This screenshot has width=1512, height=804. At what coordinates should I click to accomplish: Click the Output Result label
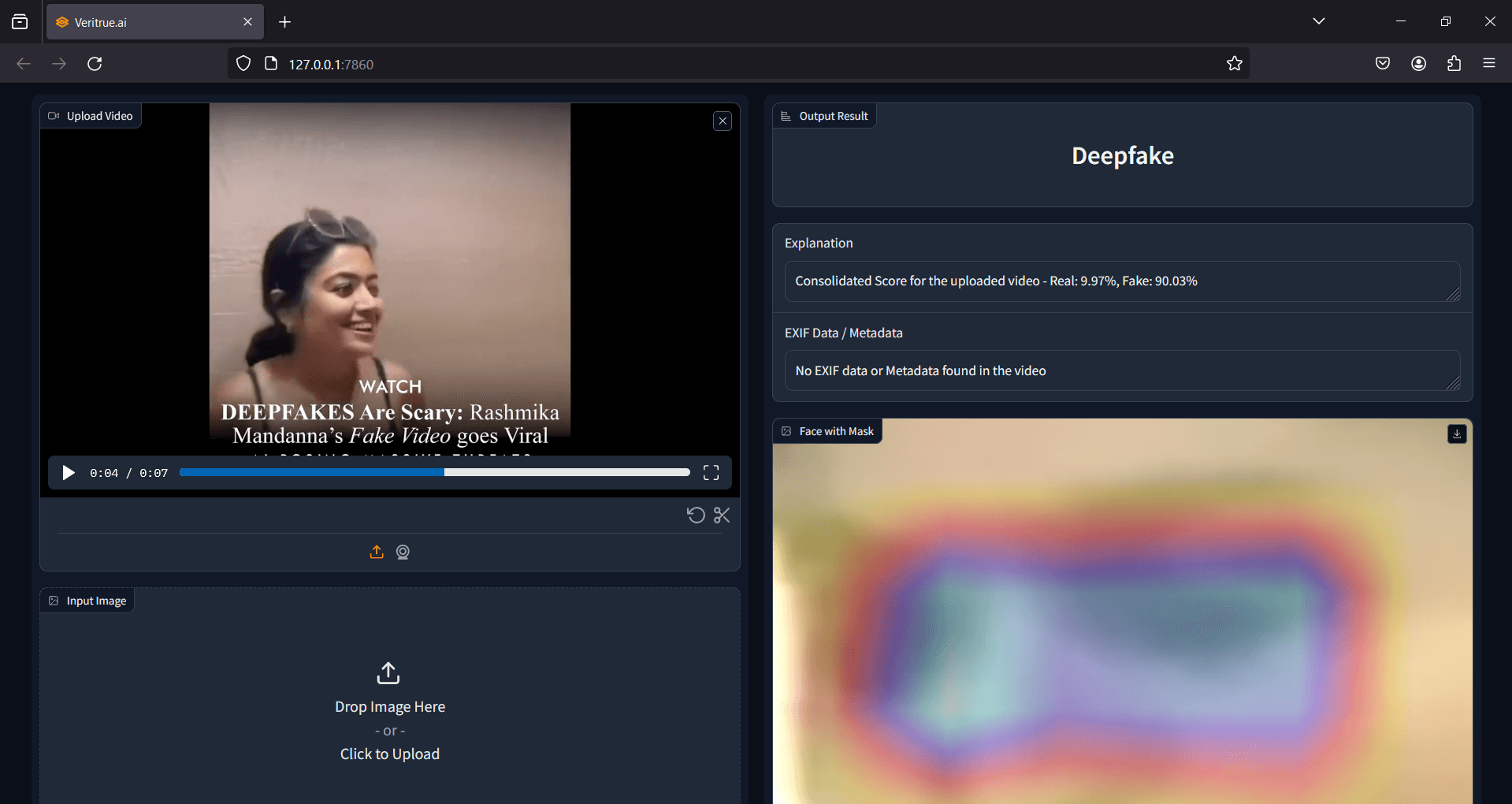pyautogui.click(x=825, y=116)
